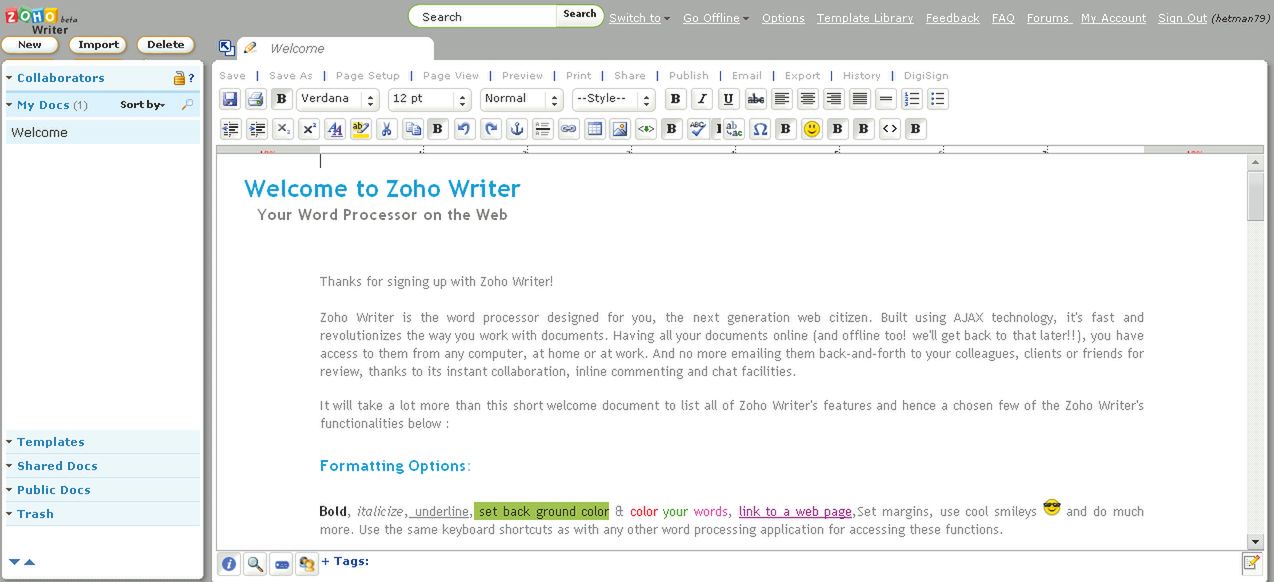Run the spell check
The image size is (1274, 582).
point(699,129)
